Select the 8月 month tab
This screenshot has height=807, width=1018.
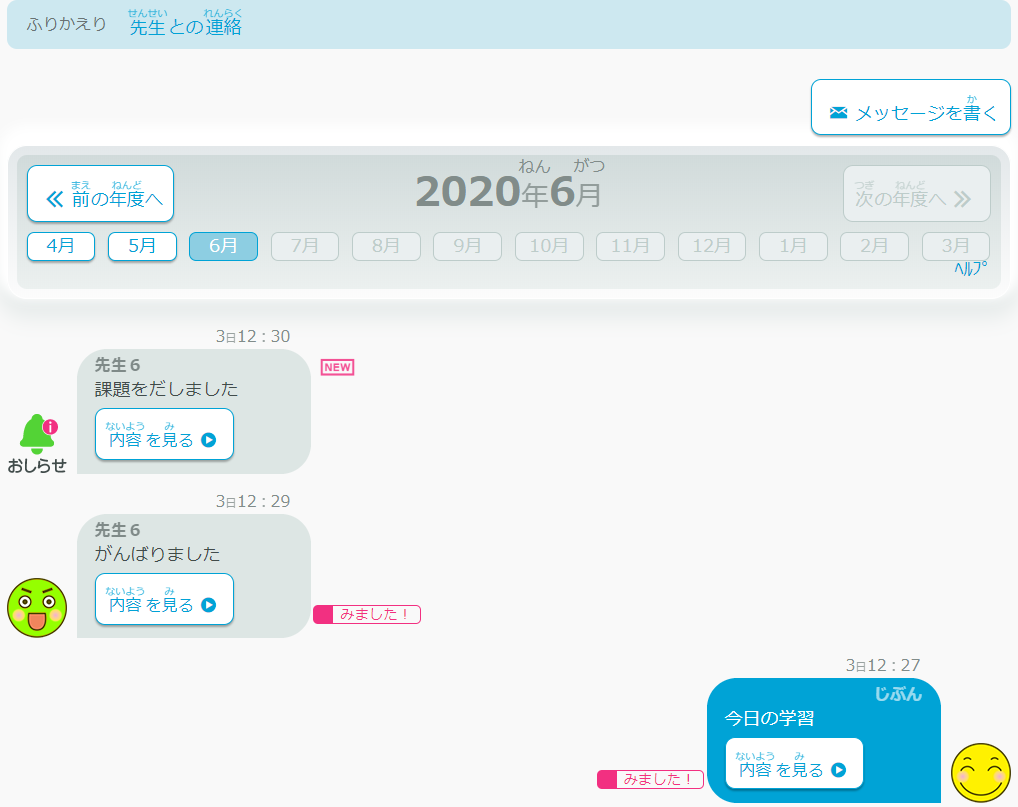pos(386,246)
